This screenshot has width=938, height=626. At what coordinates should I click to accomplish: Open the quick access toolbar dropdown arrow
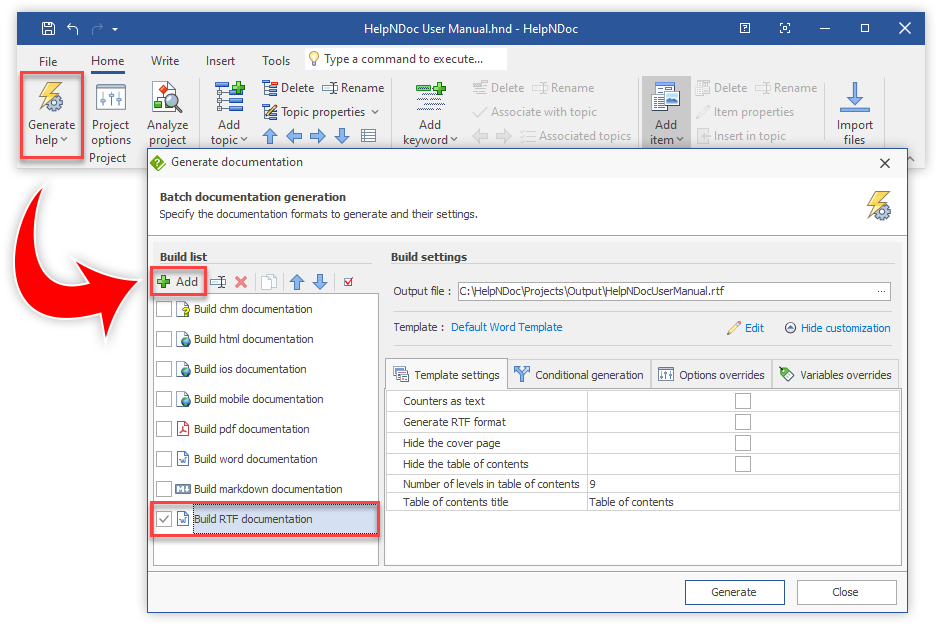click(x=115, y=29)
